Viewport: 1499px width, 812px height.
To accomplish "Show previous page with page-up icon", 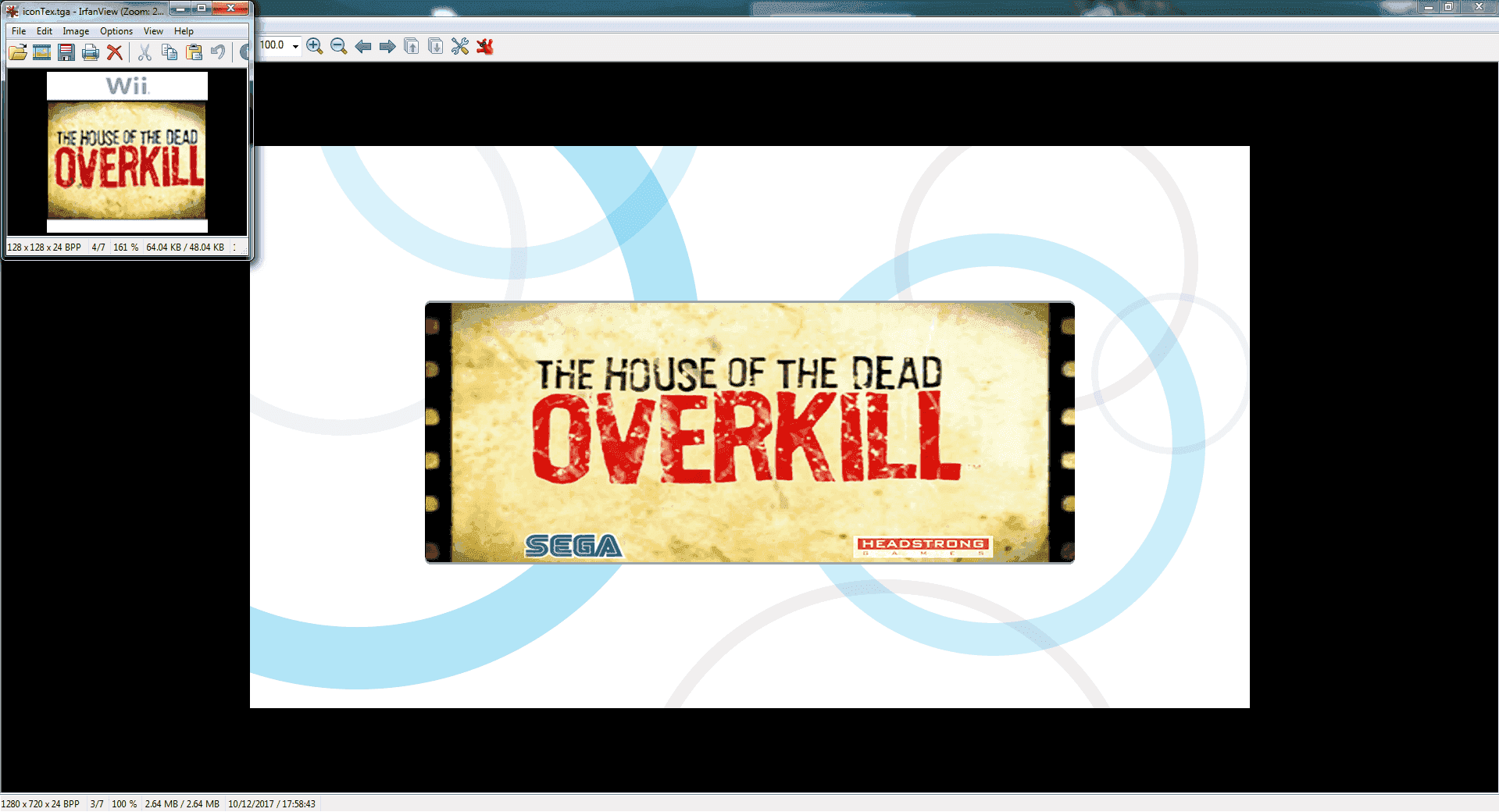I will point(412,46).
